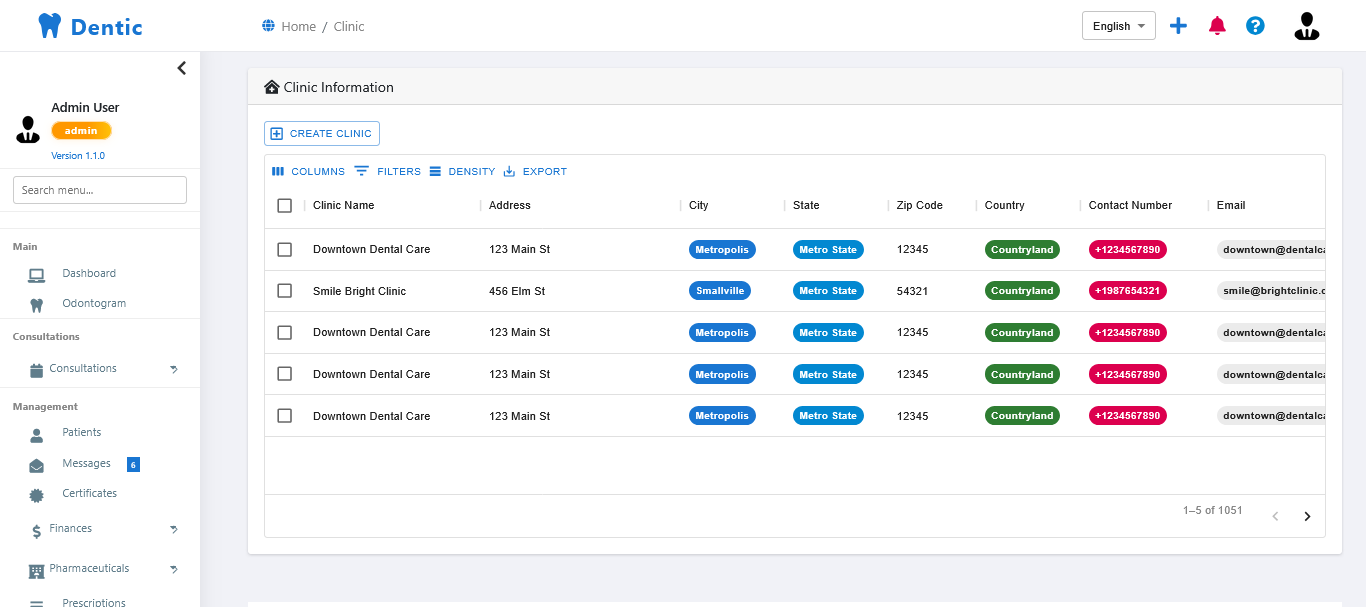Click the Smallville city badge
1366x607 pixels.
click(x=720, y=290)
